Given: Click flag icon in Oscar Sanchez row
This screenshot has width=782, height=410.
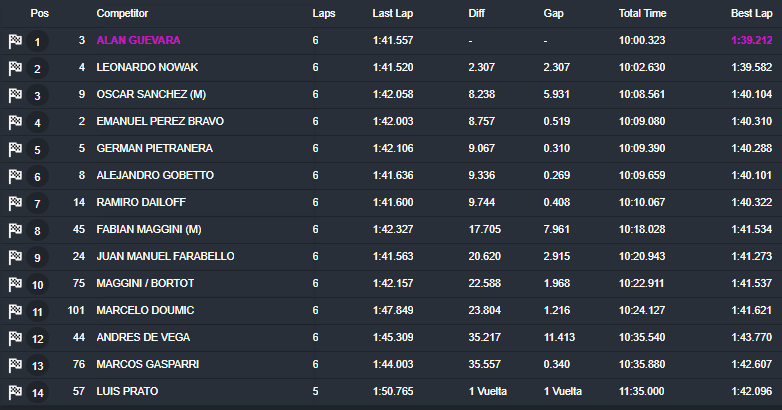Looking at the screenshot, I should [x=15, y=96].
